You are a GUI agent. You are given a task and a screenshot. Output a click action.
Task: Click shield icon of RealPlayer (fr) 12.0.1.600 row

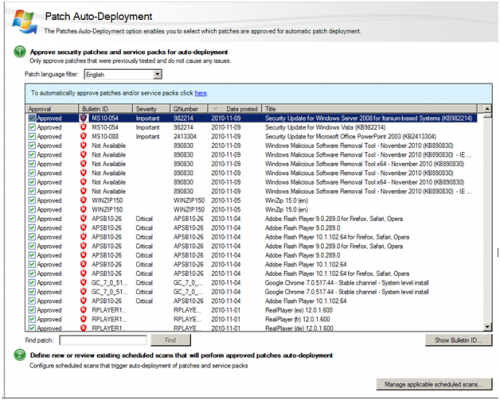point(83,319)
